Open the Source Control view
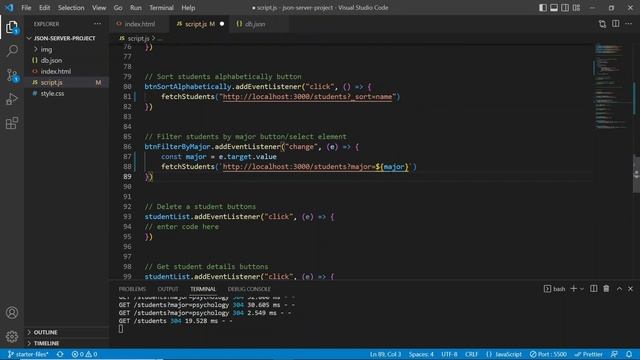Image resolution: width=640 pixels, height=360 pixels. pos(12,75)
